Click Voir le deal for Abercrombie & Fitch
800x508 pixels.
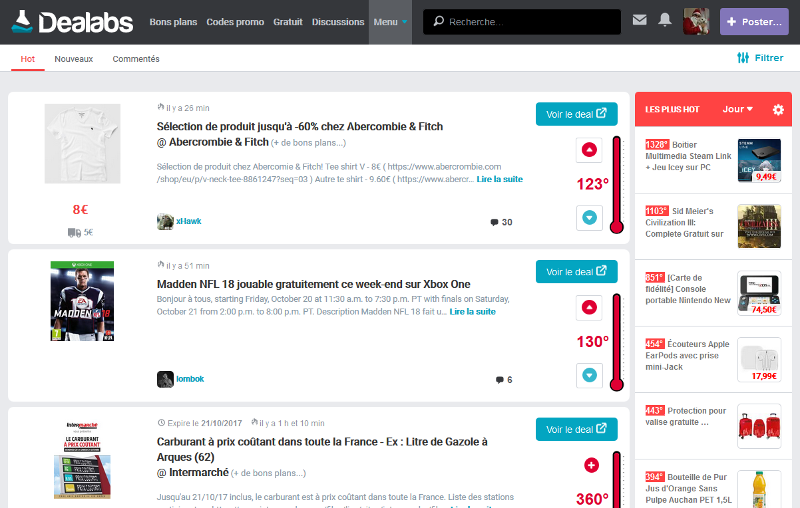(577, 114)
